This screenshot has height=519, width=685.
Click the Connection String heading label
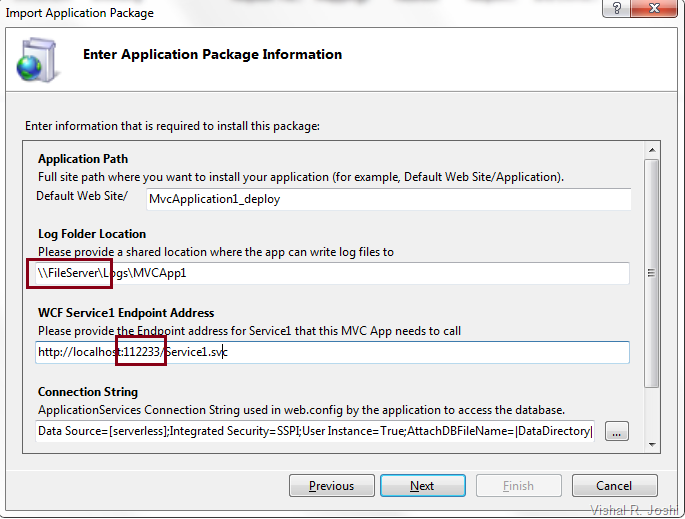point(88,392)
